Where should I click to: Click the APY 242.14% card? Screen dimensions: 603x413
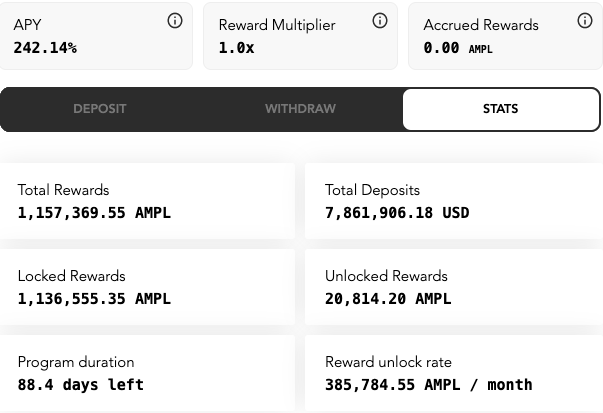click(96, 36)
